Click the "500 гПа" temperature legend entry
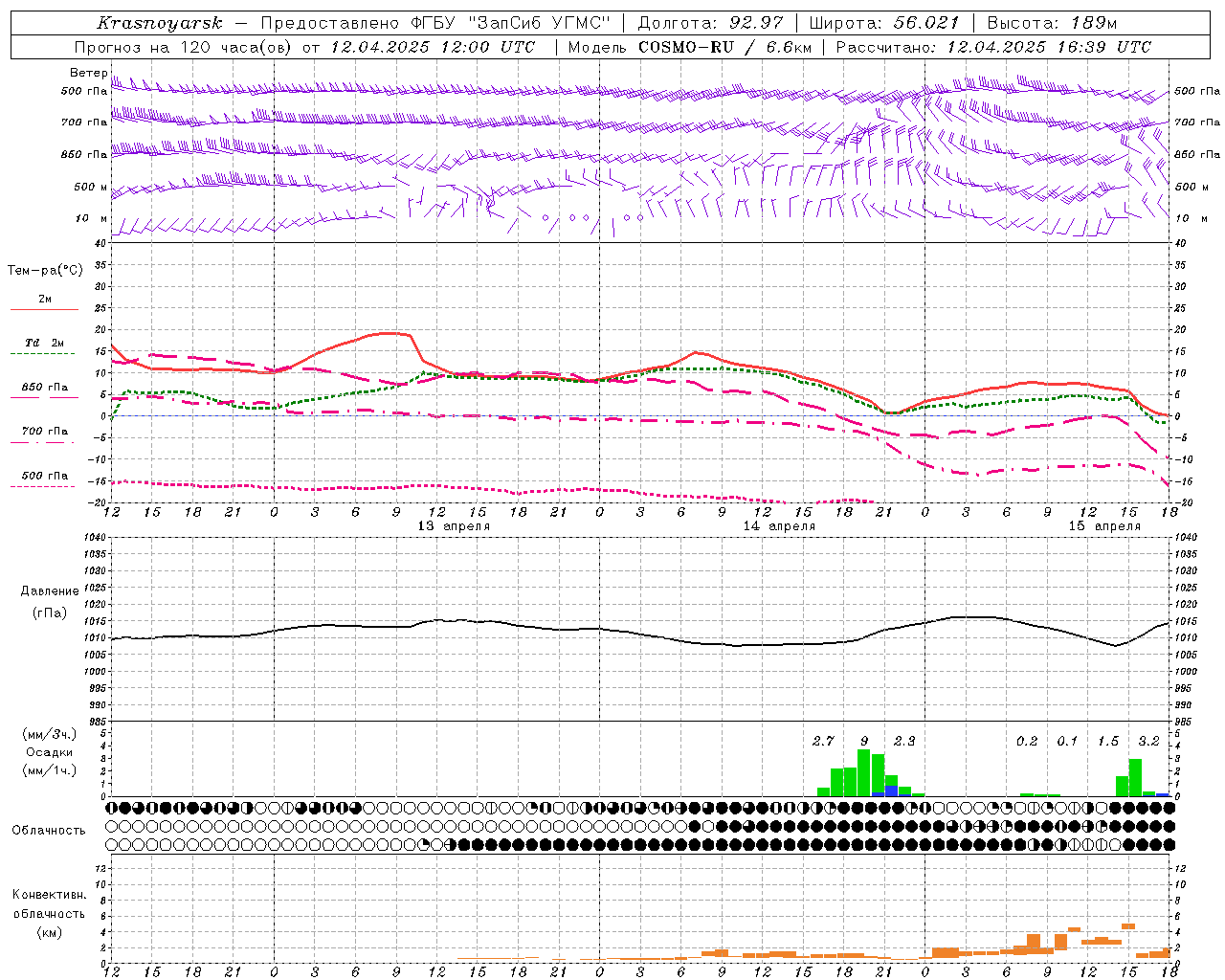1225x980 pixels. 45,476
